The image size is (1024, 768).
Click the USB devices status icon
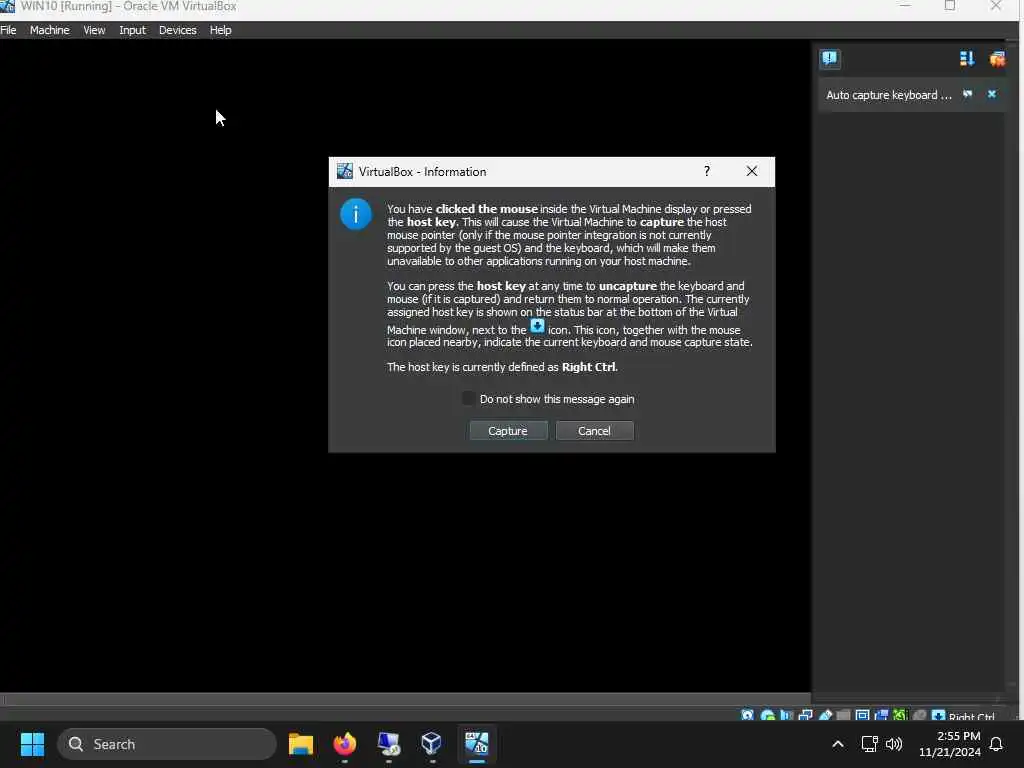point(825,715)
